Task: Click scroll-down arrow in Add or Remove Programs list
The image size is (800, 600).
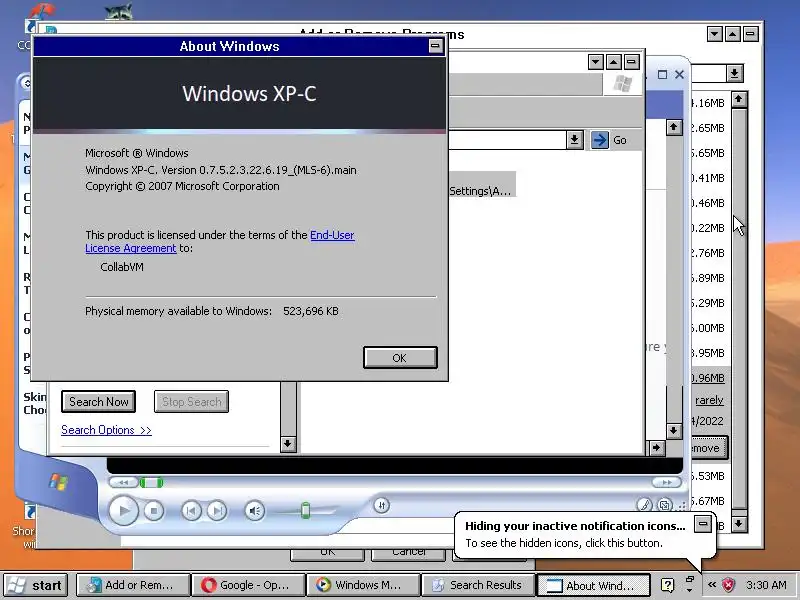Action: 739,523
